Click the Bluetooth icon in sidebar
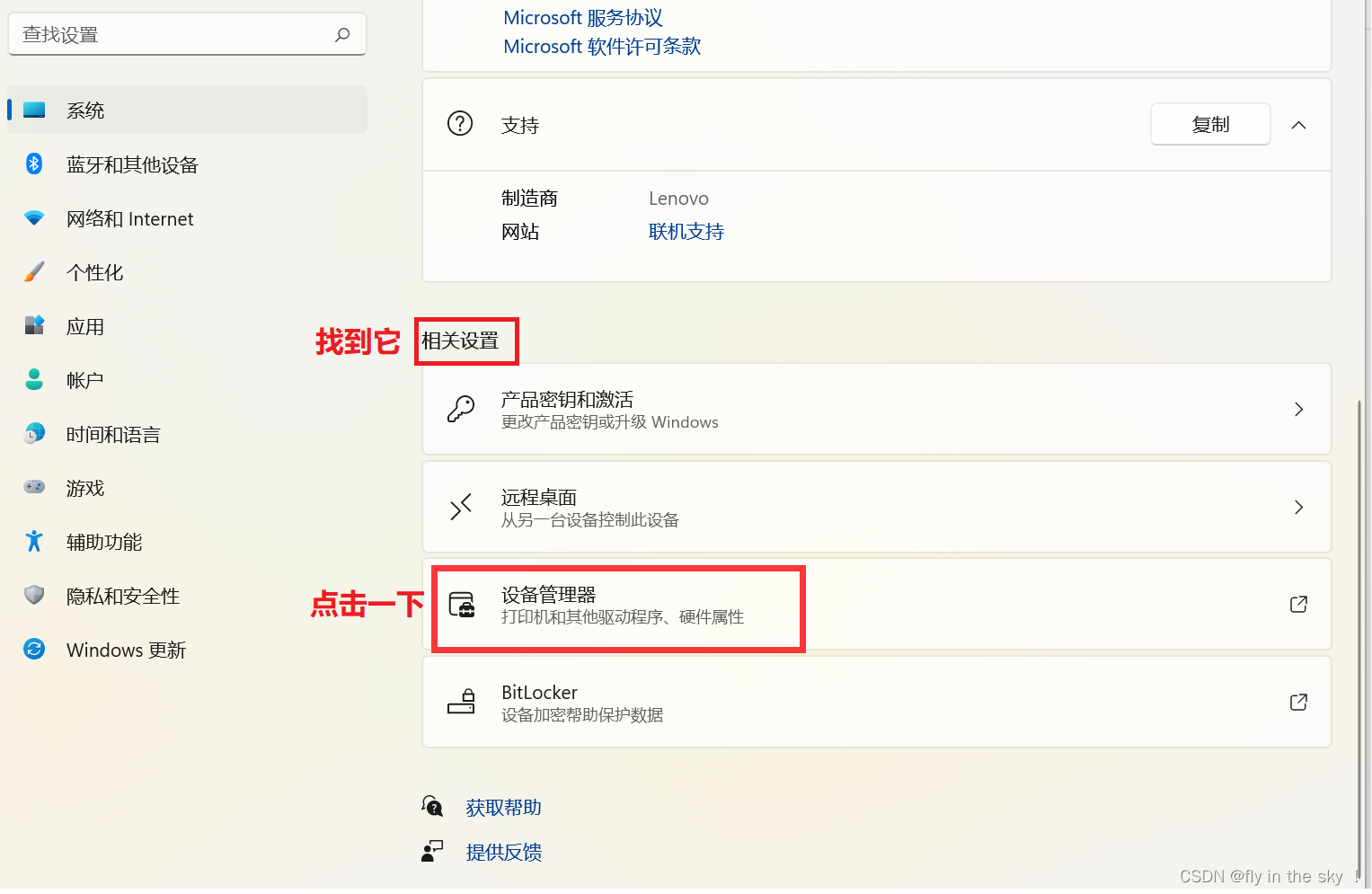This screenshot has height=894, width=1372. (x=34, y=164)
